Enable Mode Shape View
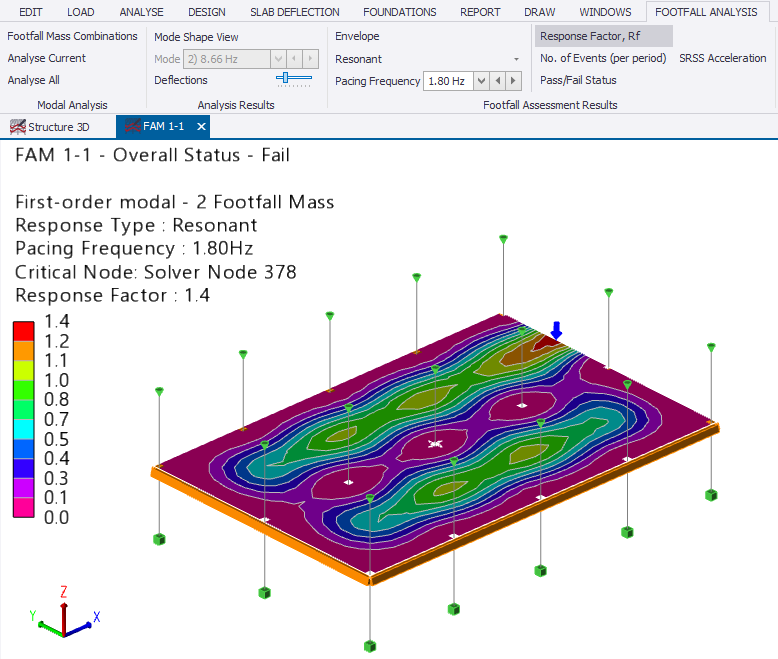The width and height of the screenshot is (778, 659). click(x=196, y=37)
